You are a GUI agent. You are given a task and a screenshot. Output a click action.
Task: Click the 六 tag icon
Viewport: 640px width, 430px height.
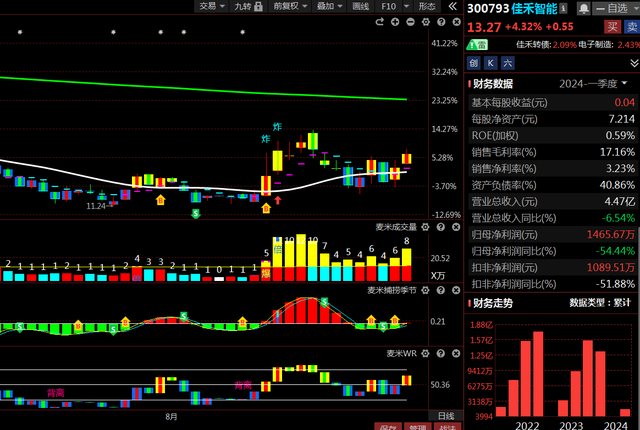click(507, 63)
